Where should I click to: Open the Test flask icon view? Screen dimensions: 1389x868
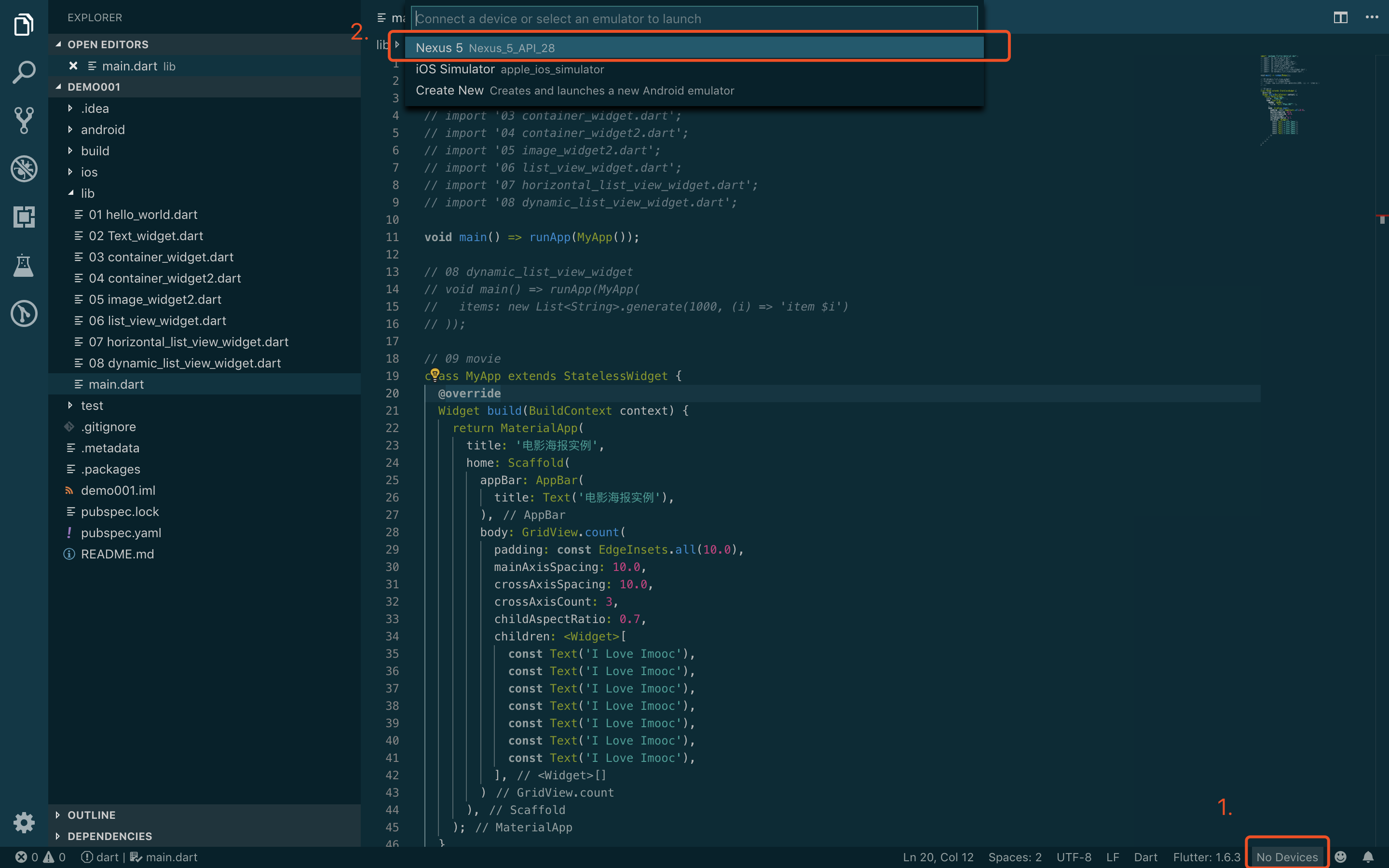coord(24,265)
